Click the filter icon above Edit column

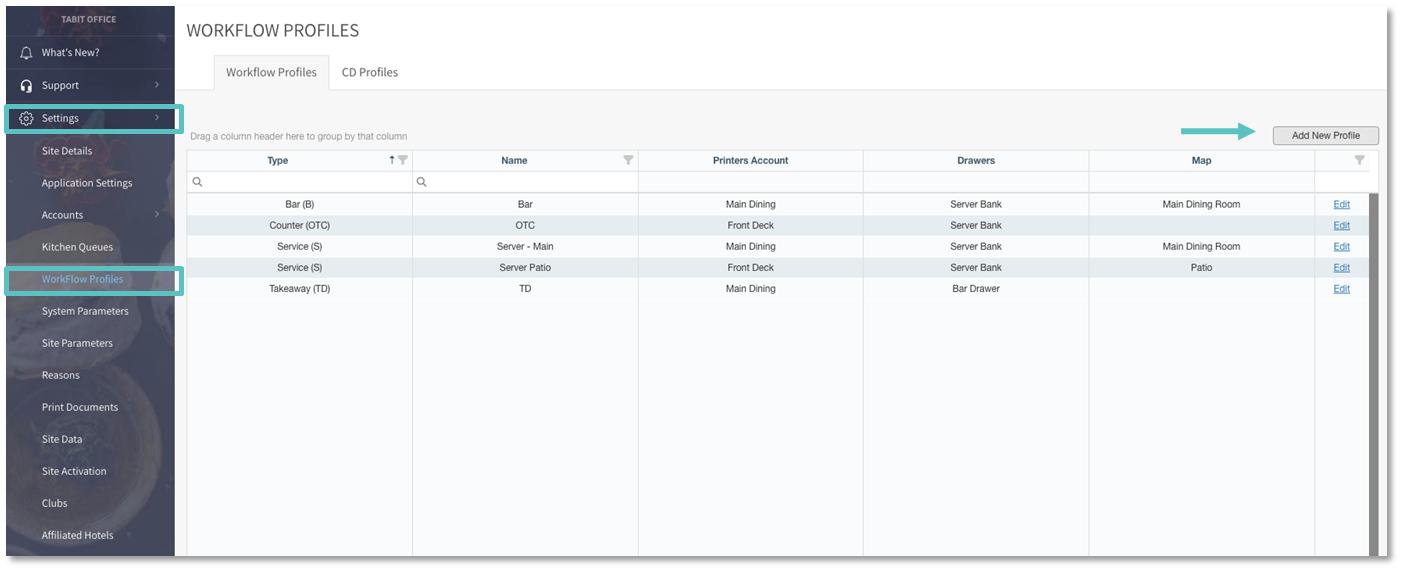[x=1359, y=160]
